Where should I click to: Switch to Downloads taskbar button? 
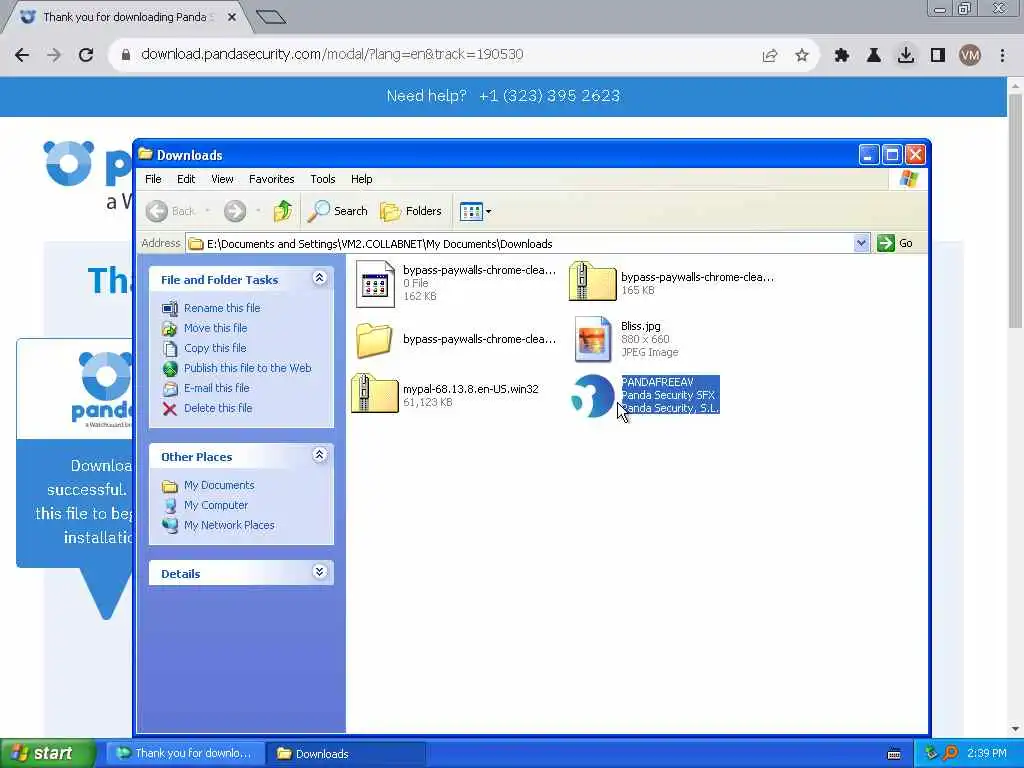coord(346,754)
